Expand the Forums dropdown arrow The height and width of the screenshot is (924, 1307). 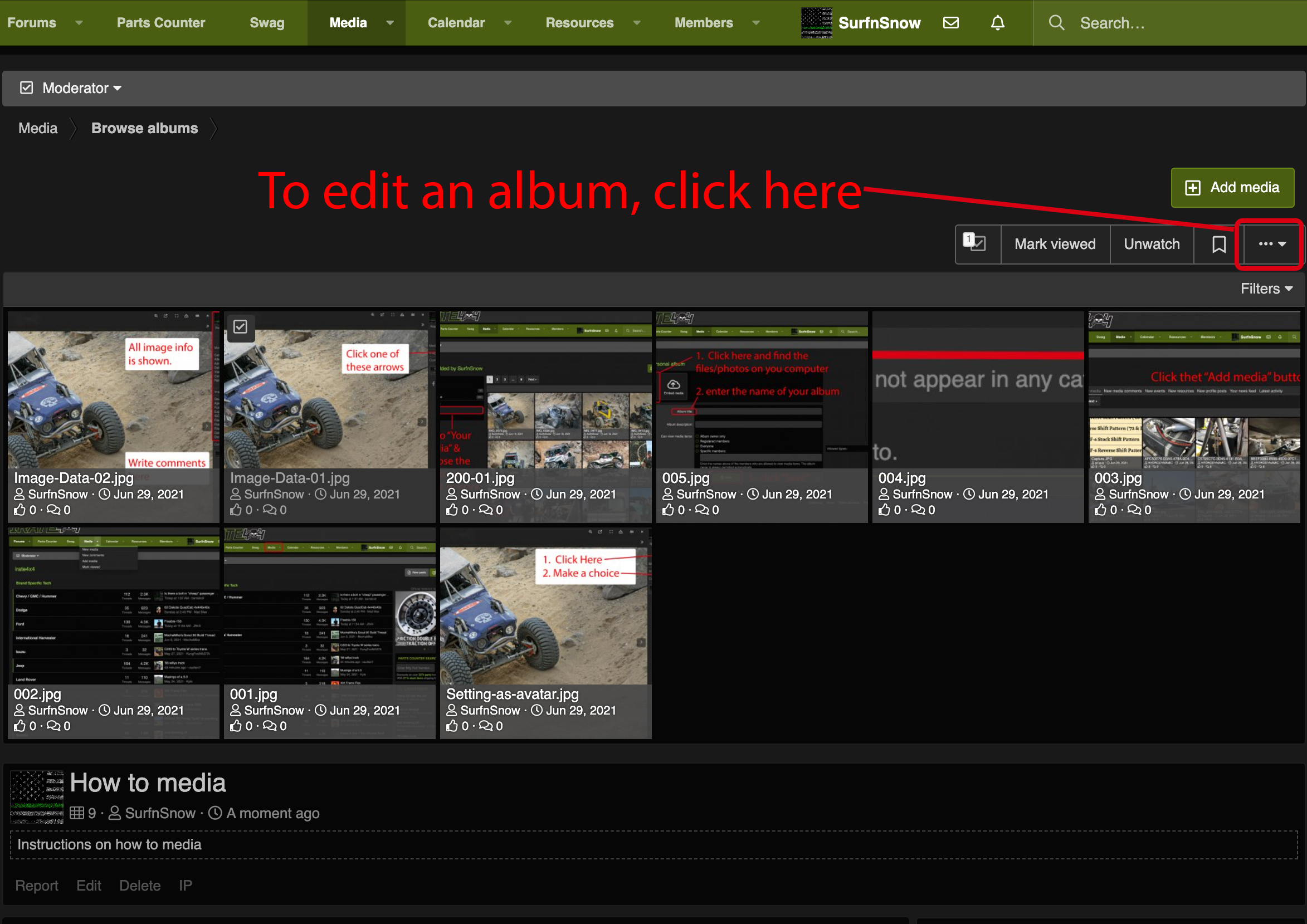tap(79, 23)
